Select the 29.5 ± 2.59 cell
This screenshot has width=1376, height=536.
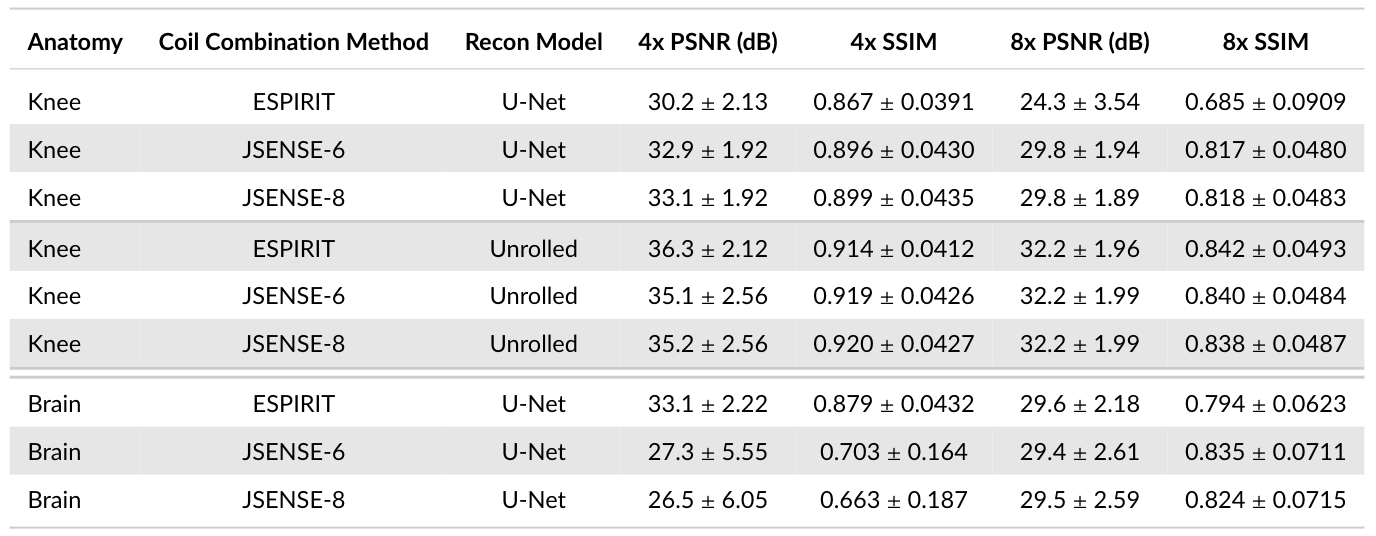point(1079,500)
